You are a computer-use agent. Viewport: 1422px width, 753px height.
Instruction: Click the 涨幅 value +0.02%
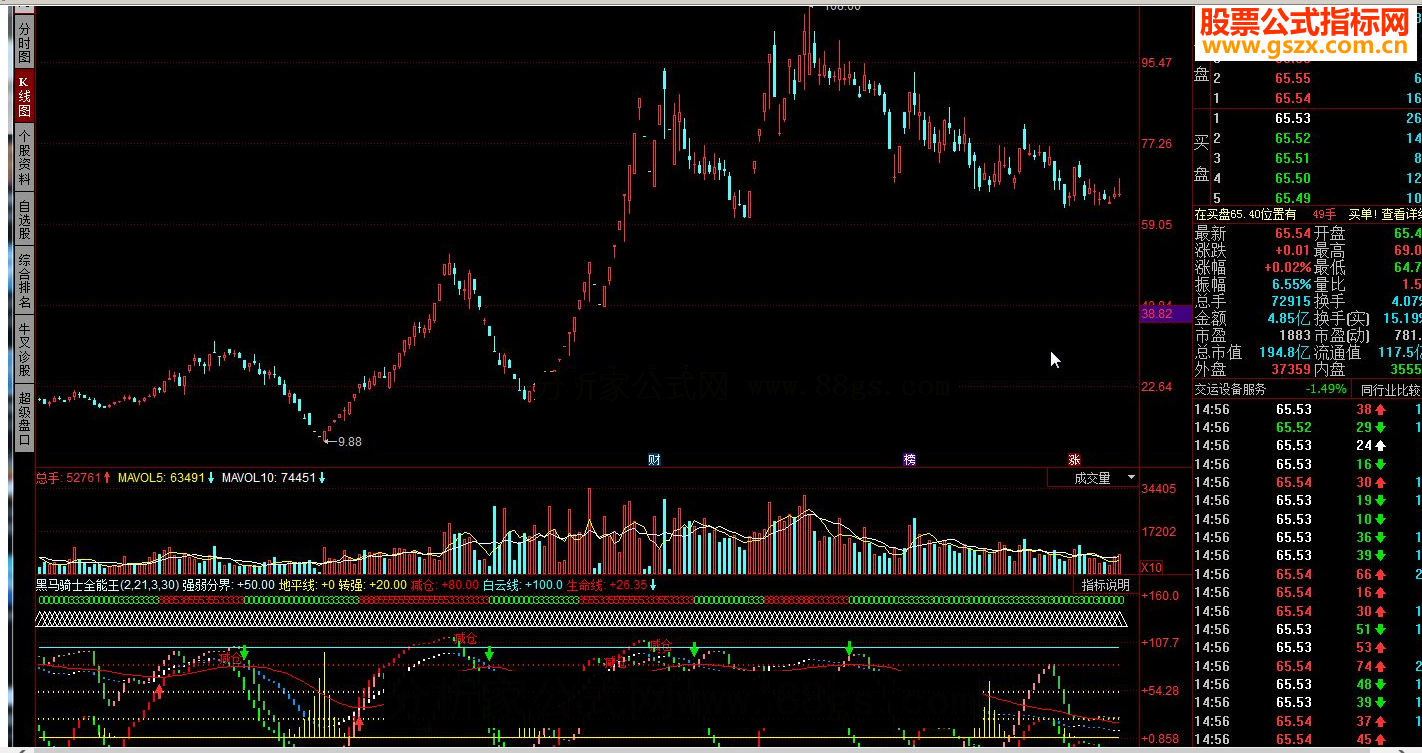click(1288, 267)
